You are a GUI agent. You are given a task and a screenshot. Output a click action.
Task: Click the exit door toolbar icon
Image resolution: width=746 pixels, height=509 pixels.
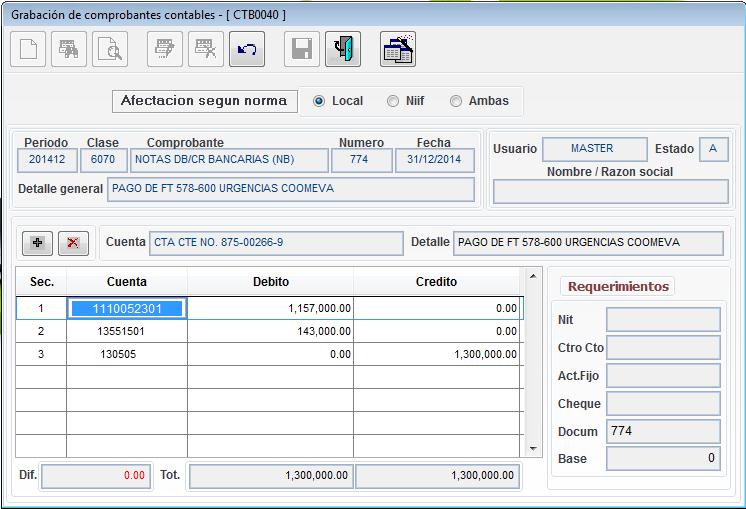tap(343, 49)
